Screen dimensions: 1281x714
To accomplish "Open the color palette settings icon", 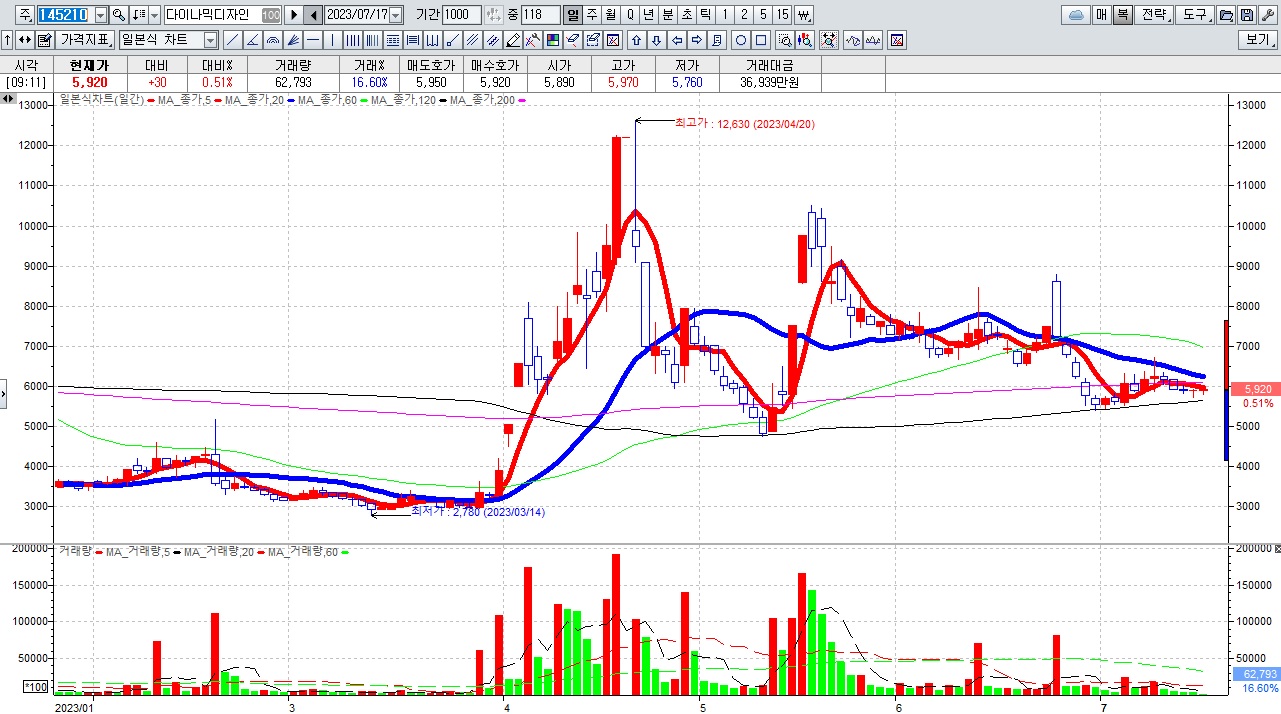I will [x=553, y=40].
